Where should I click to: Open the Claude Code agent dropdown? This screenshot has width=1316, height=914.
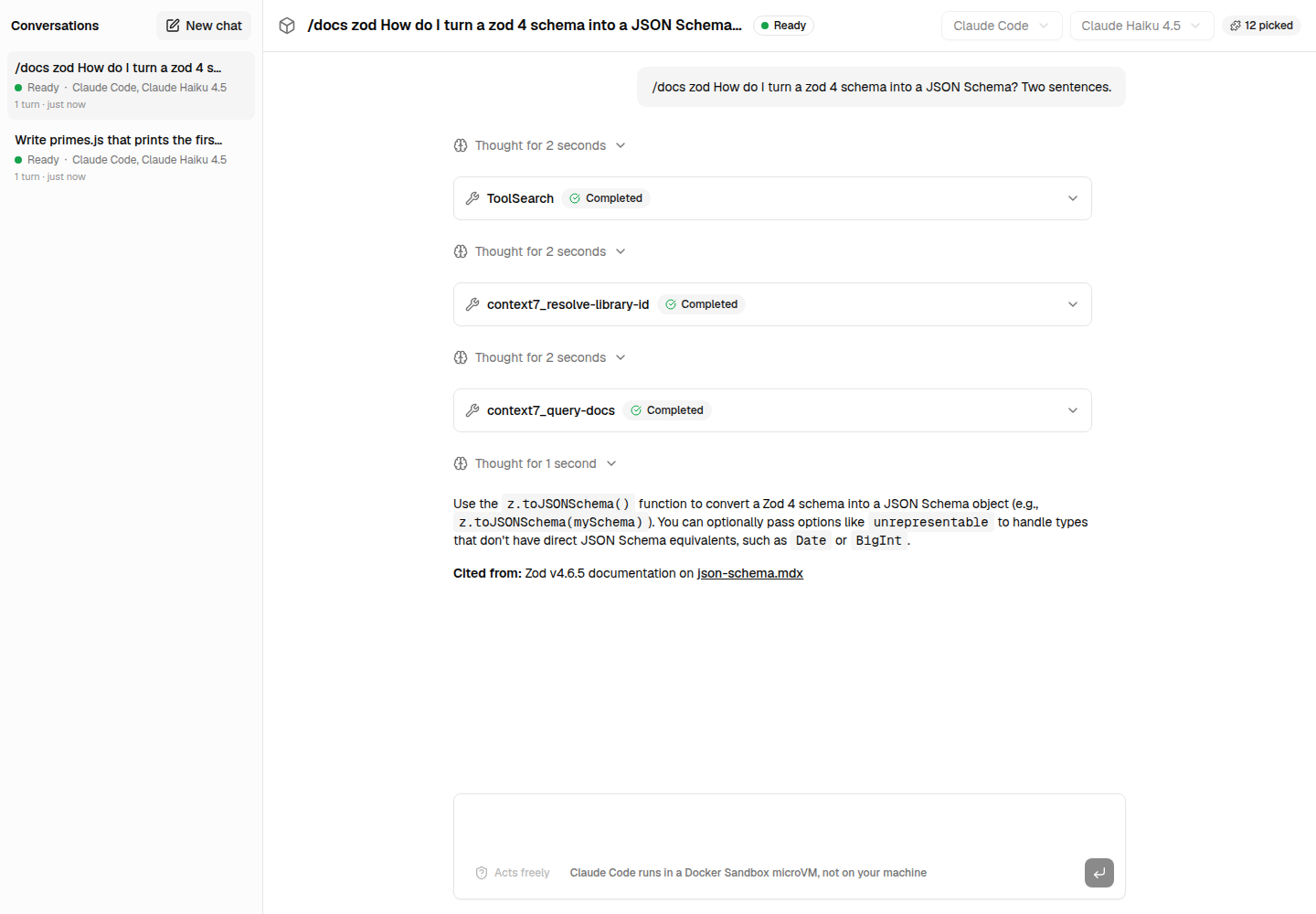tap(1002, 26)
